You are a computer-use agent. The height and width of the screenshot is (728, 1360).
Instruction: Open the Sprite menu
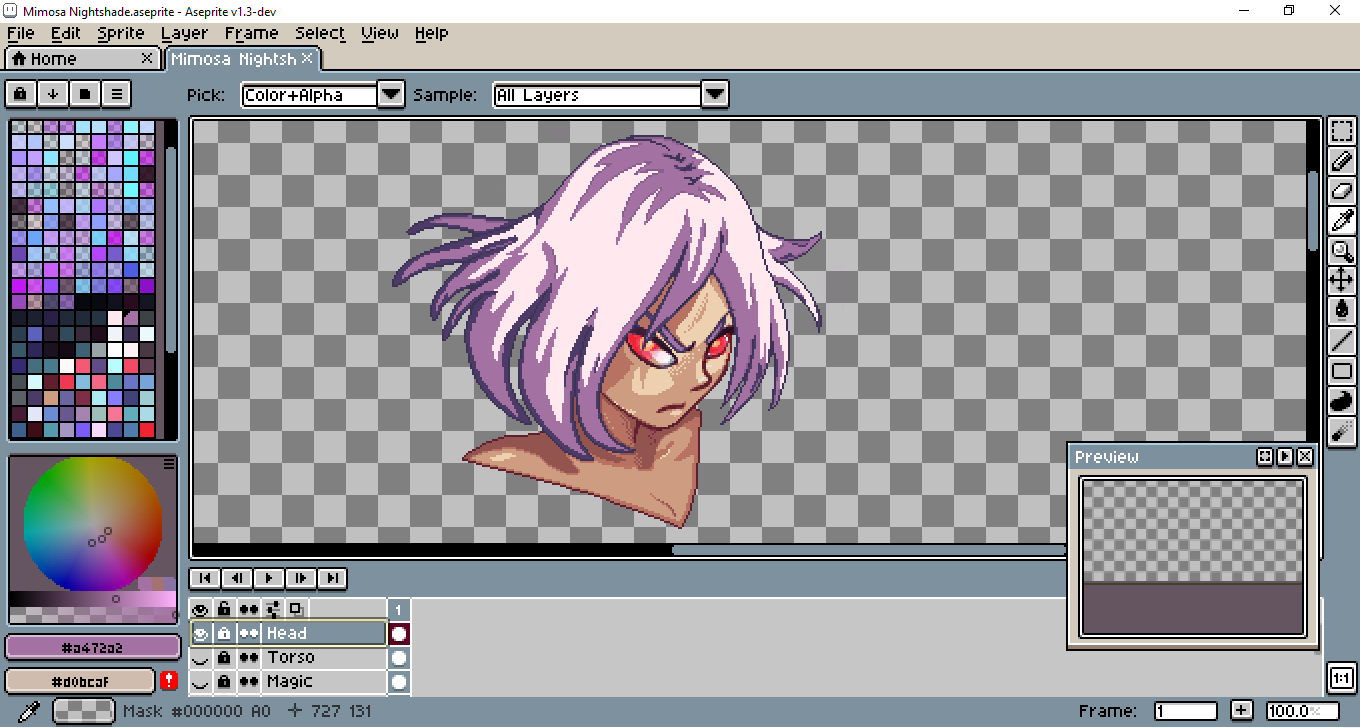[x=121, y=33]
